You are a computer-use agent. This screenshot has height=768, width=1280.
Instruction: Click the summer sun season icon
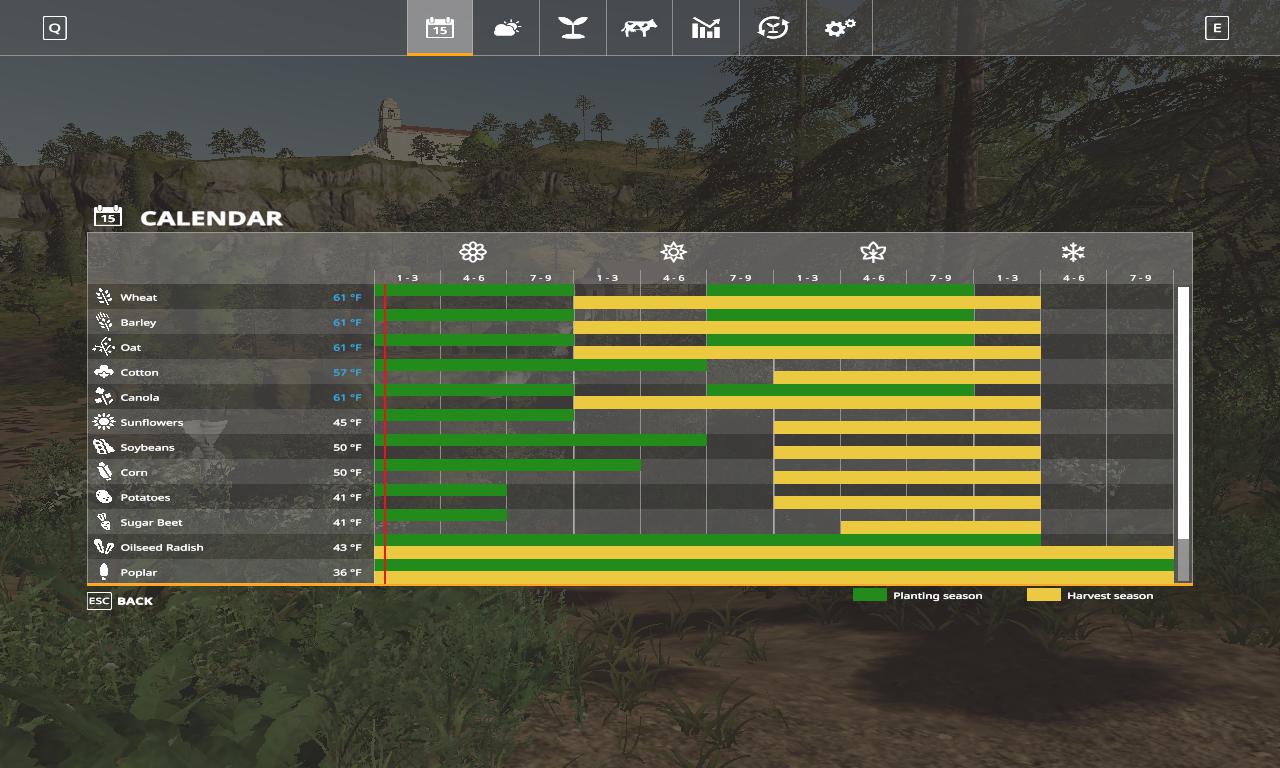click(x=674, y=252)
